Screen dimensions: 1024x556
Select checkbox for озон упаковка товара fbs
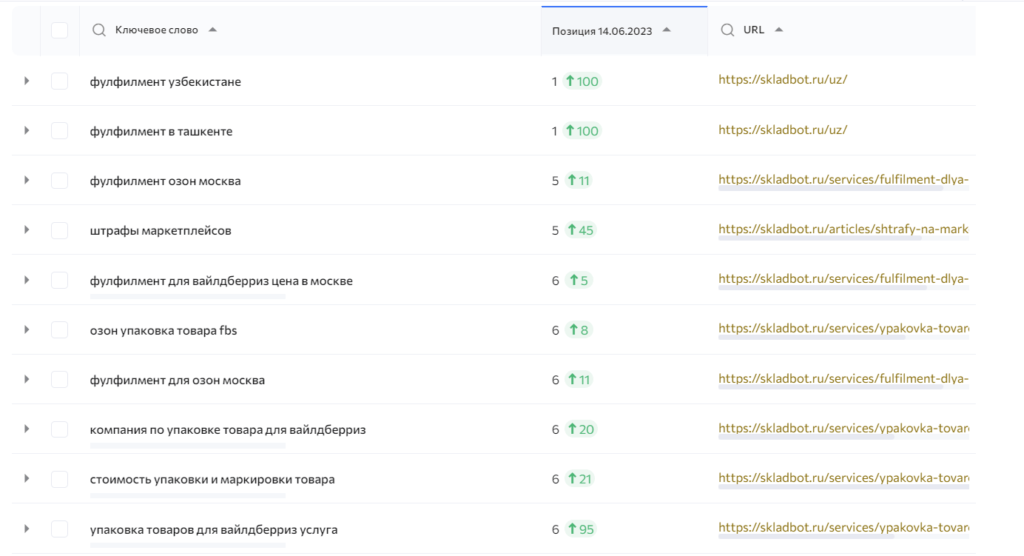60,329
